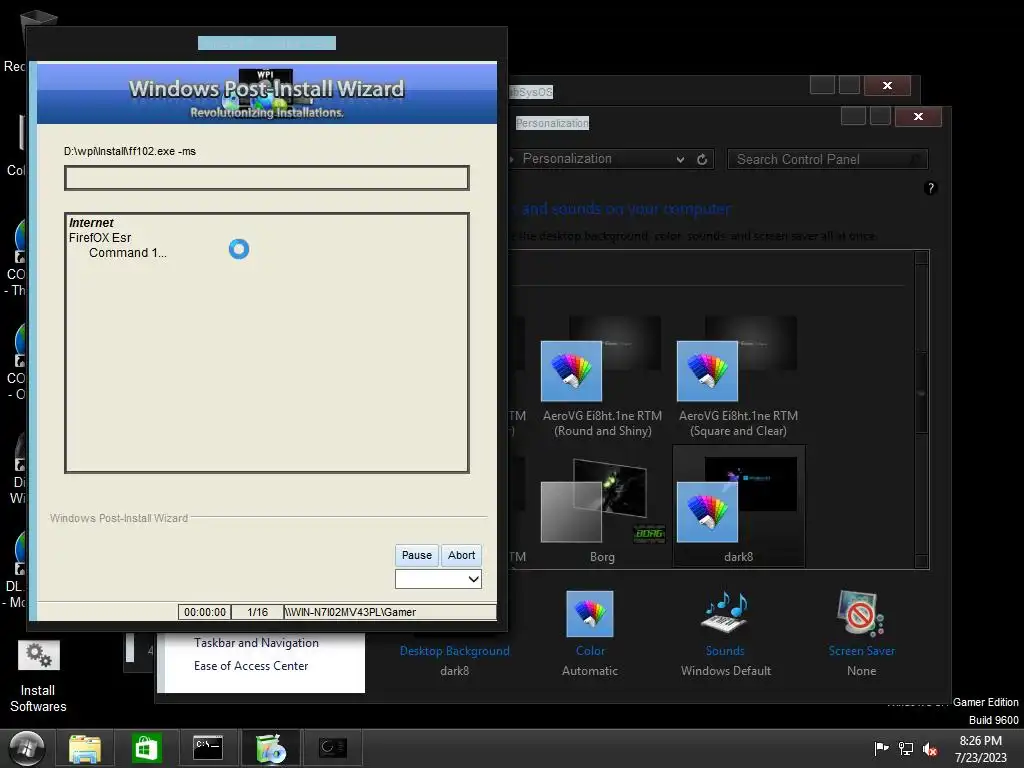Click the FirefOX Esr entry in install list

(100, 238)
